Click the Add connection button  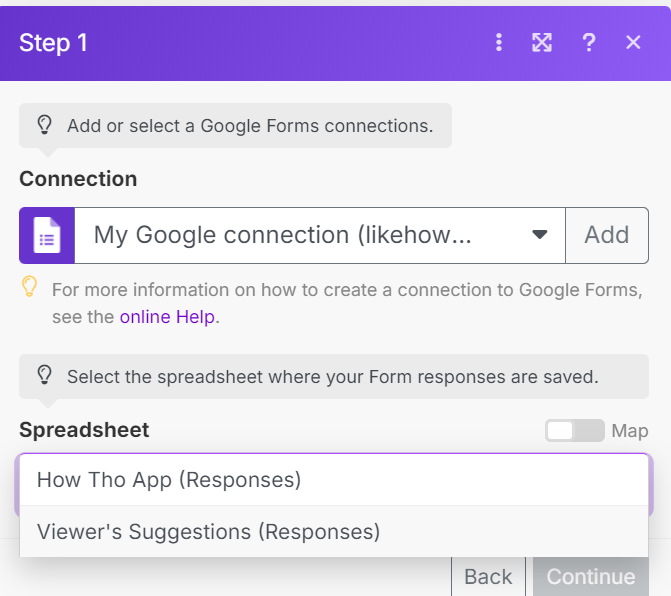(x=607, y=235)
